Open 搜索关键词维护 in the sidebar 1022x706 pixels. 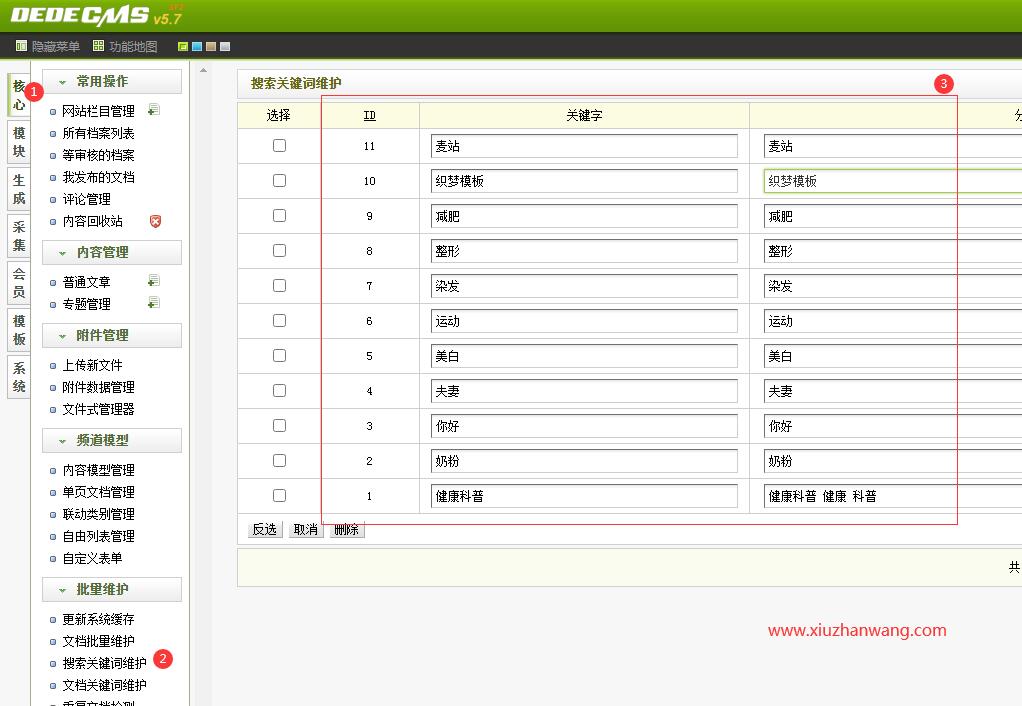click(x=104, y=663)
